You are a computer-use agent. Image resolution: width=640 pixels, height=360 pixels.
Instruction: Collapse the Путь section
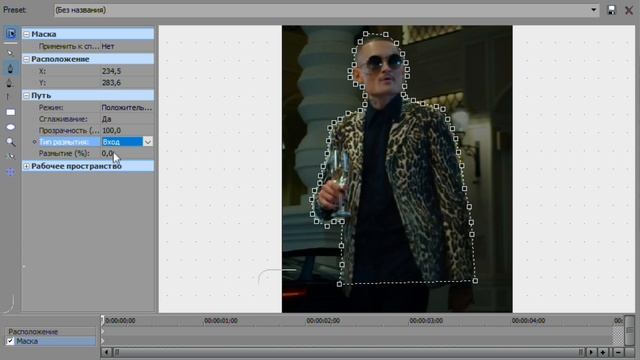(x=27, y=96)
